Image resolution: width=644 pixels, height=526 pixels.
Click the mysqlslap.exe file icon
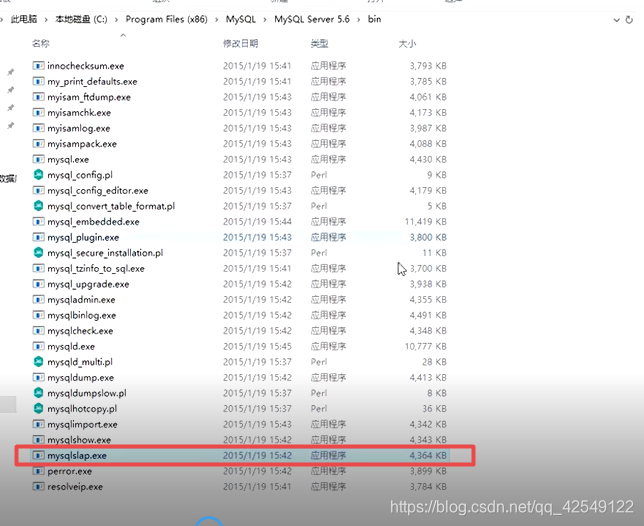coord(38,455)
